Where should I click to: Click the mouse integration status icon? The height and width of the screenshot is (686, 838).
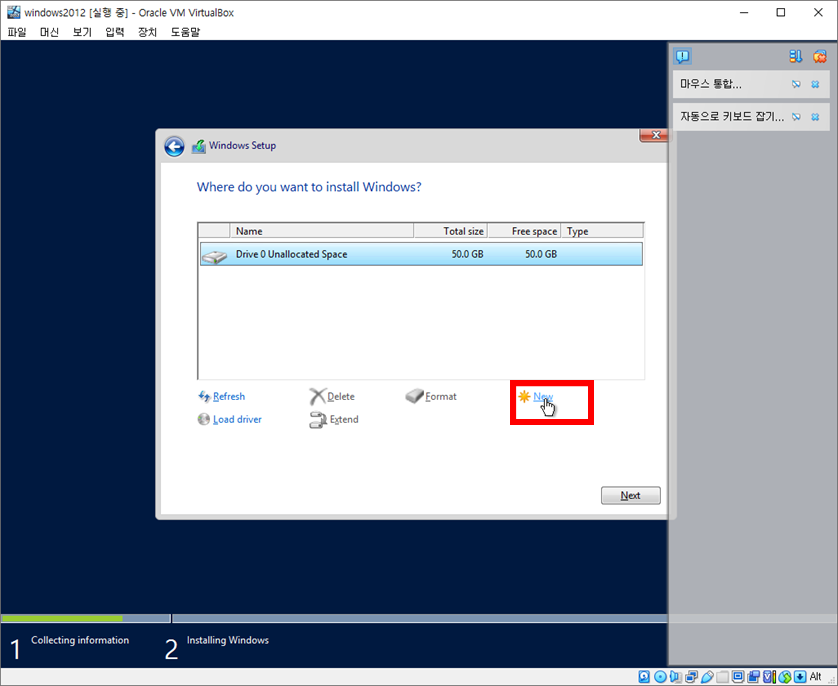[785, 677]
